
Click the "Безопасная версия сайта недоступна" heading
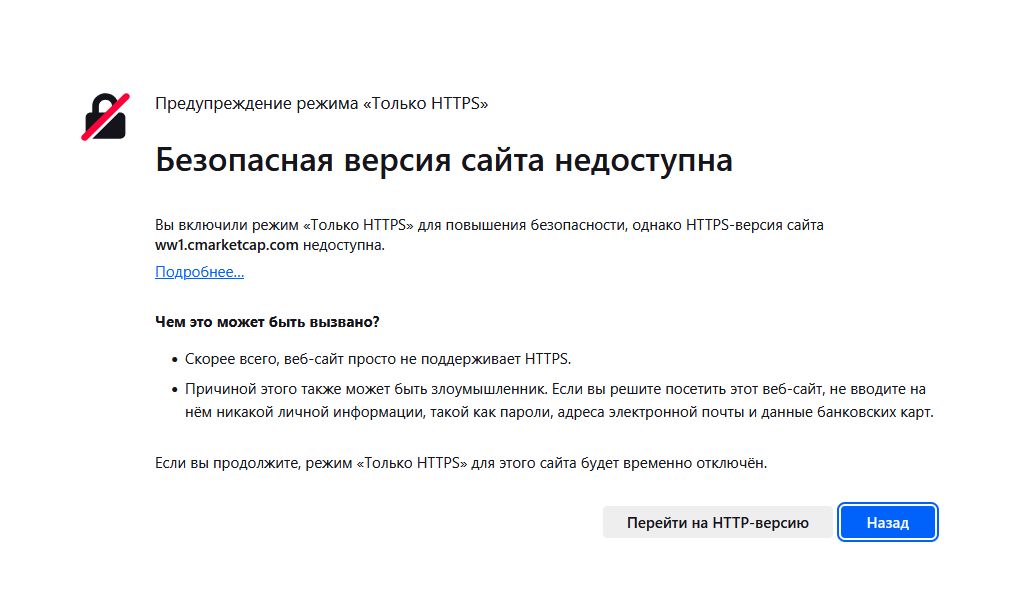[444, 160]
